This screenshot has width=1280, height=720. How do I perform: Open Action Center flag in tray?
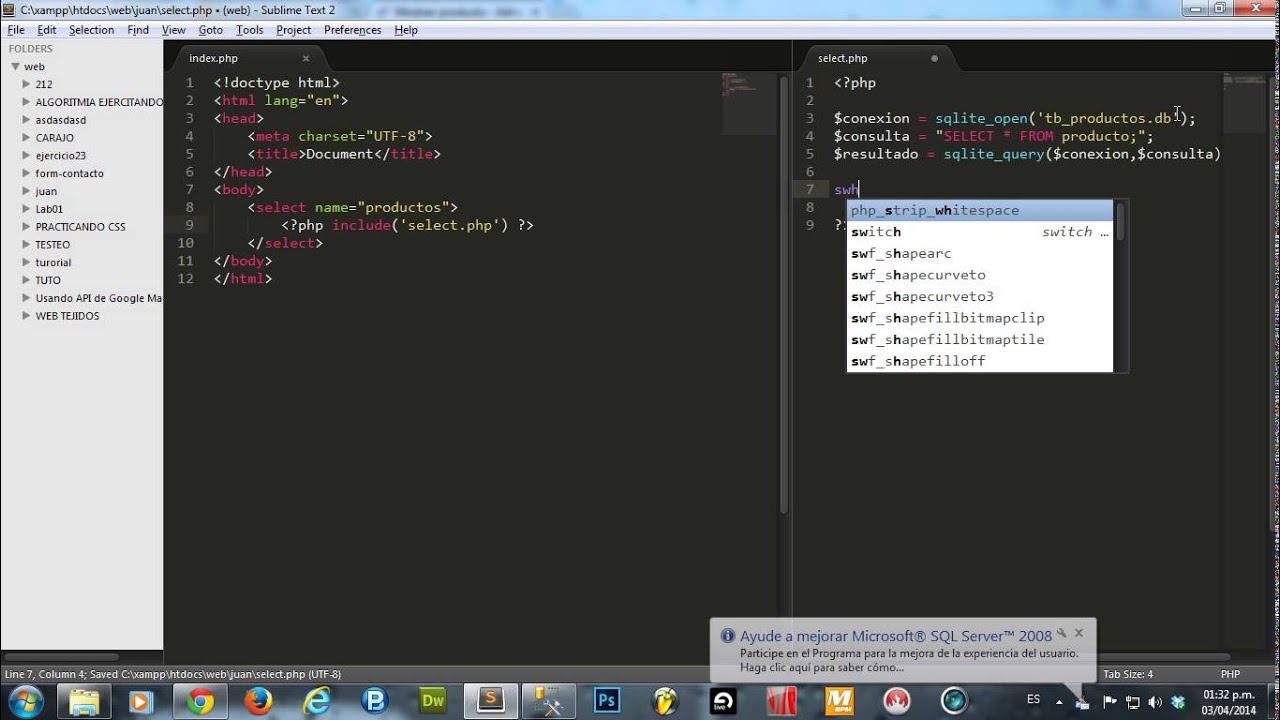1110,701
